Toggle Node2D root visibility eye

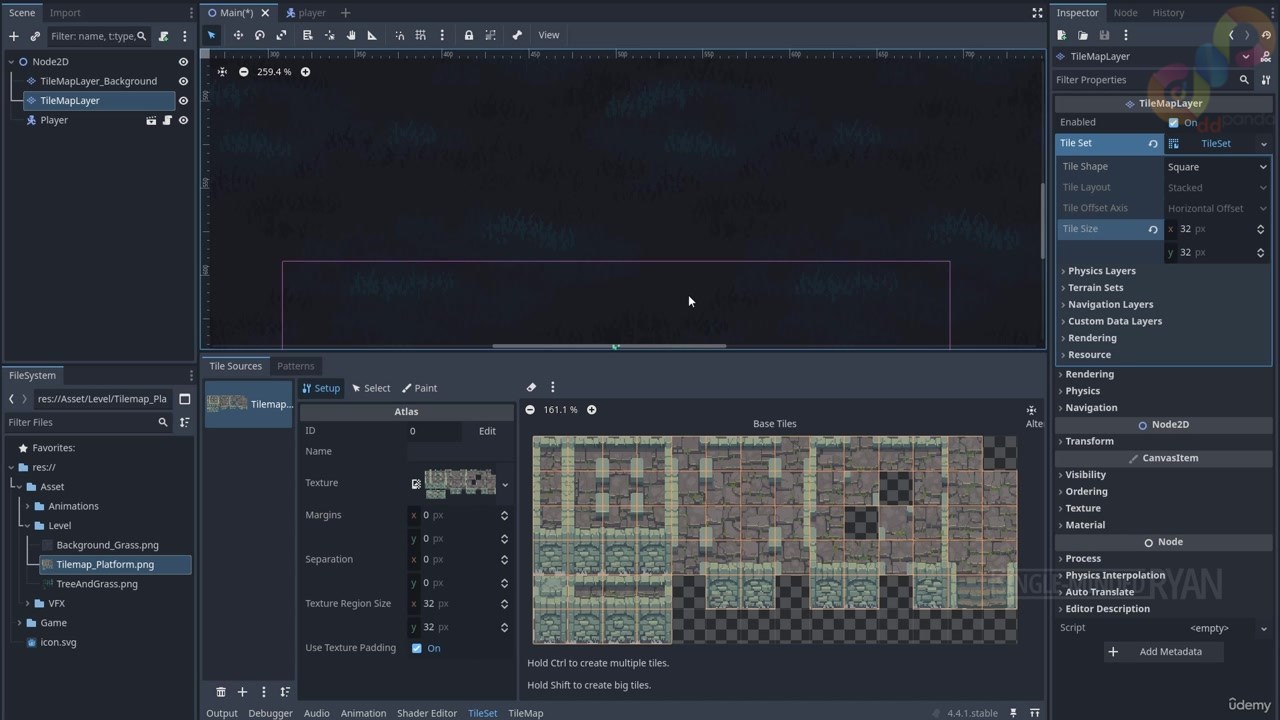[x=183, y=62]
